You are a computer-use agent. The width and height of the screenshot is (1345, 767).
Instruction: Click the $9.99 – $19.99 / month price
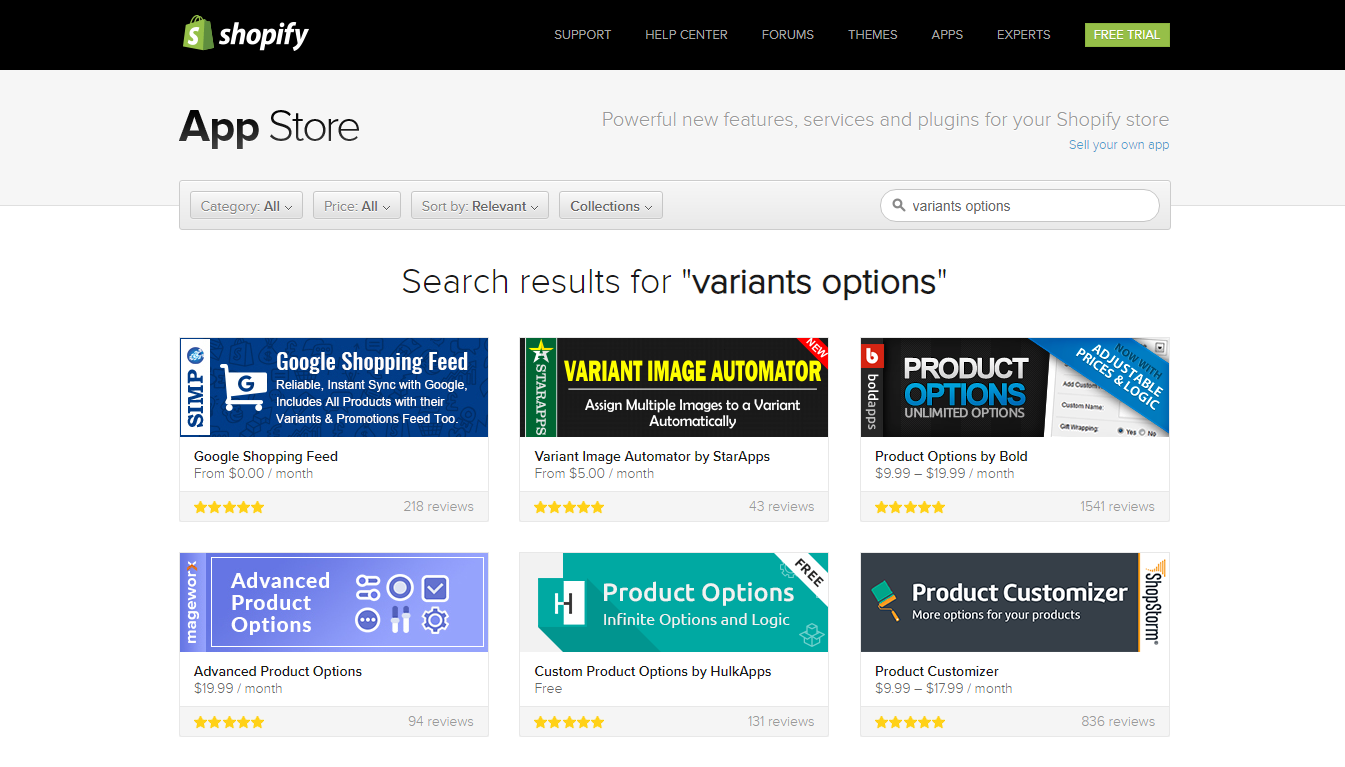coord(945,474)
